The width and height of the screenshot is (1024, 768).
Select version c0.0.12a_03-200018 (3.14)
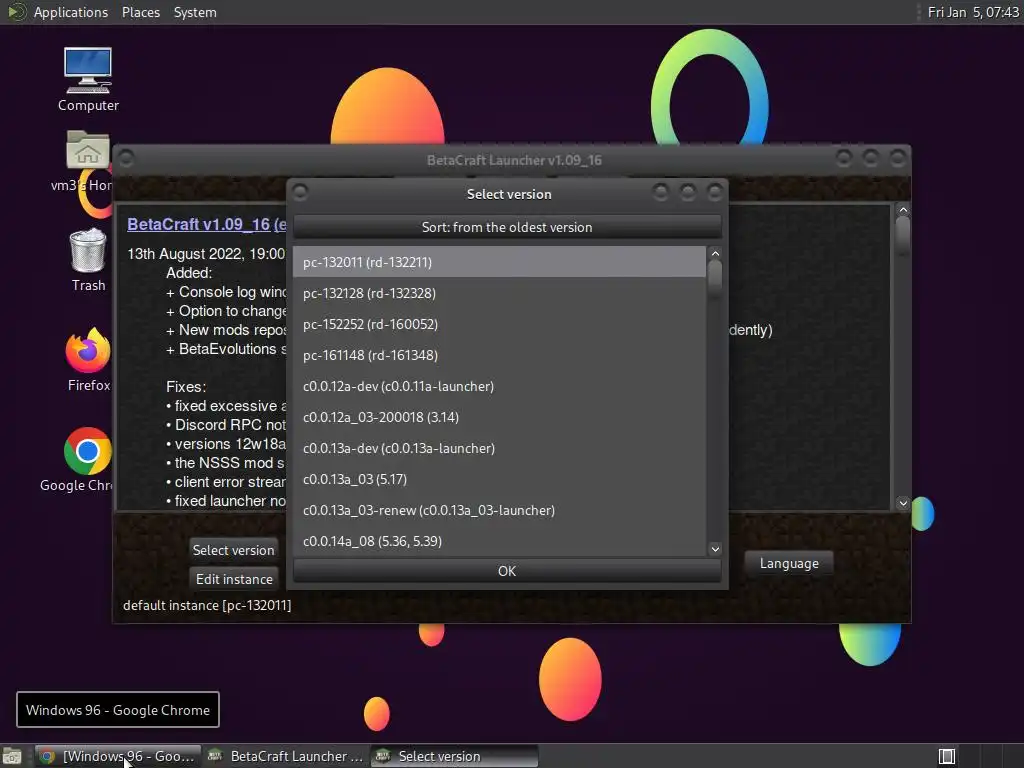coord(499,417)
